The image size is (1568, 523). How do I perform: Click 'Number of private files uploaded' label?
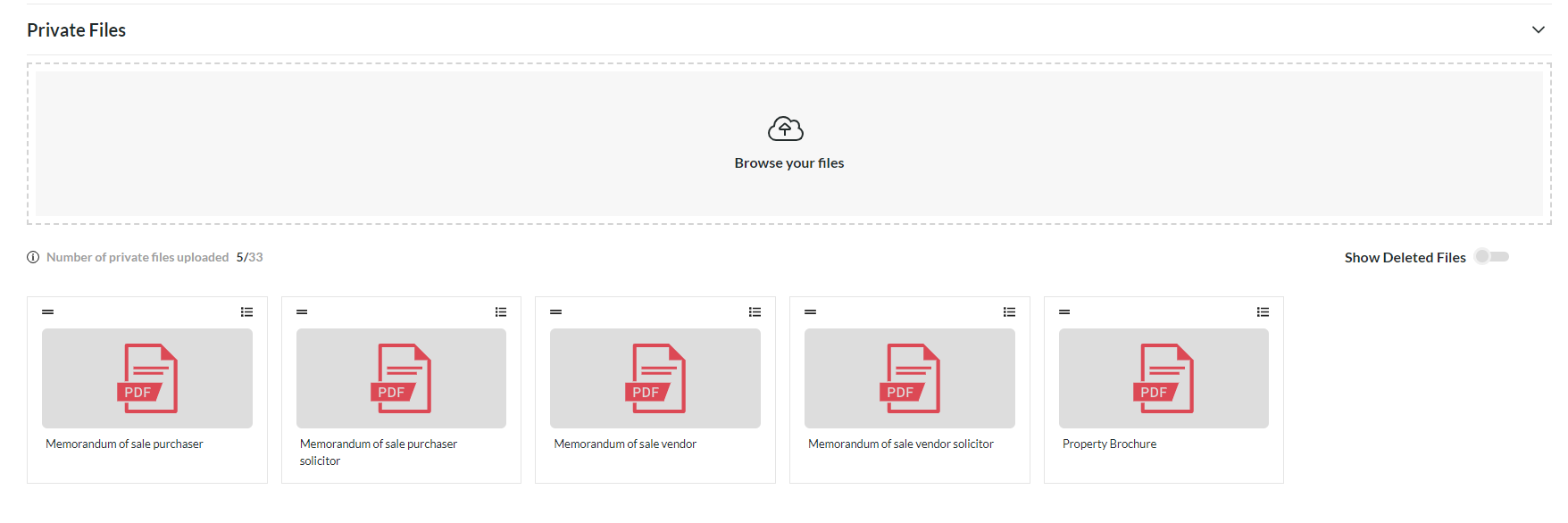(x=138, y=257)
